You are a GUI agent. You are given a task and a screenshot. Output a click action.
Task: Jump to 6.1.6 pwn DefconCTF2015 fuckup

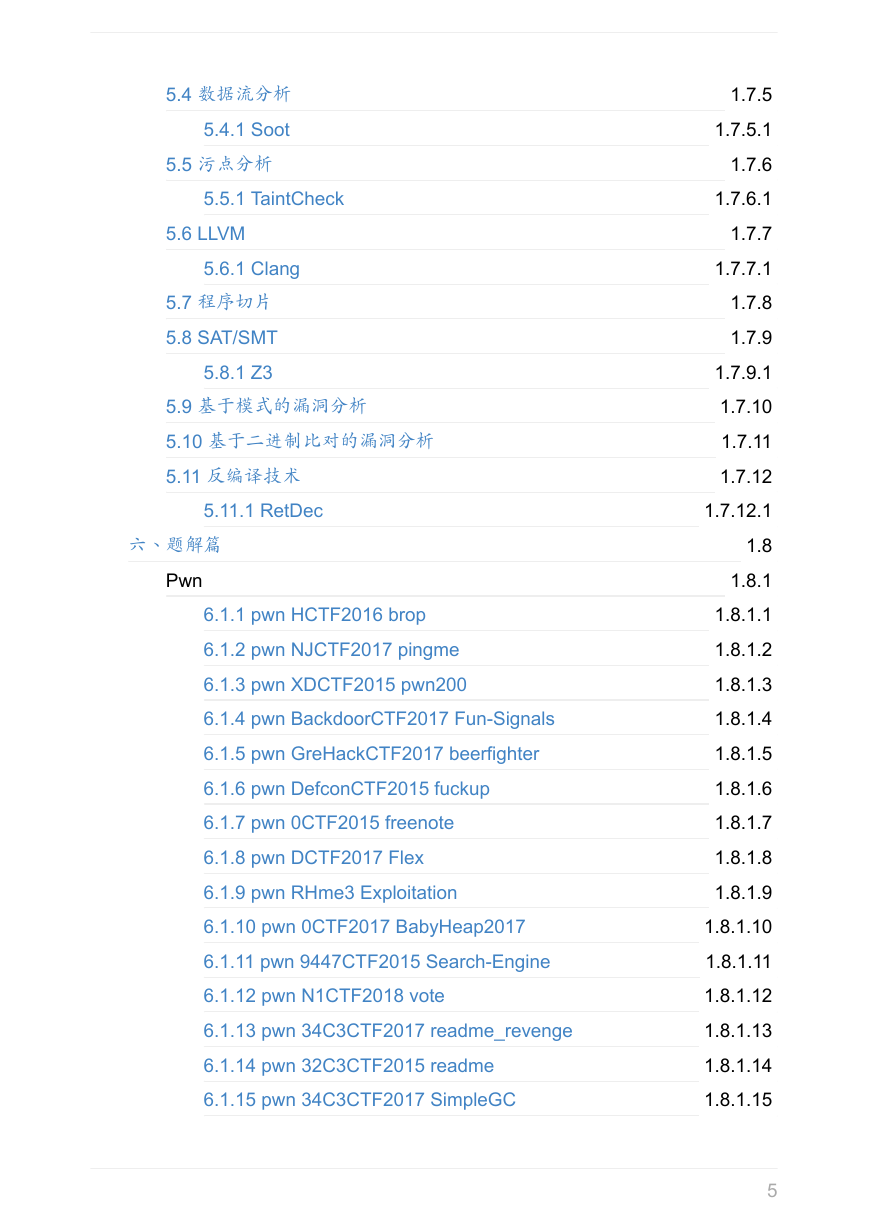tap(346, 789)
